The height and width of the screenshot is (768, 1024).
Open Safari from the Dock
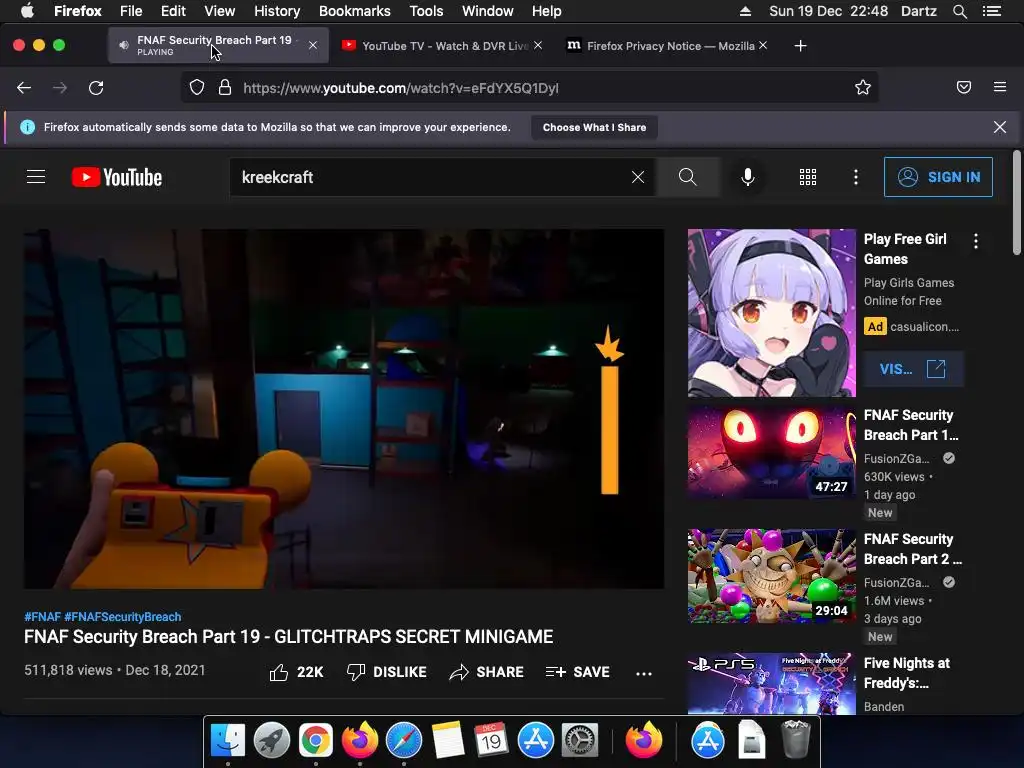(x=404, y=740)
